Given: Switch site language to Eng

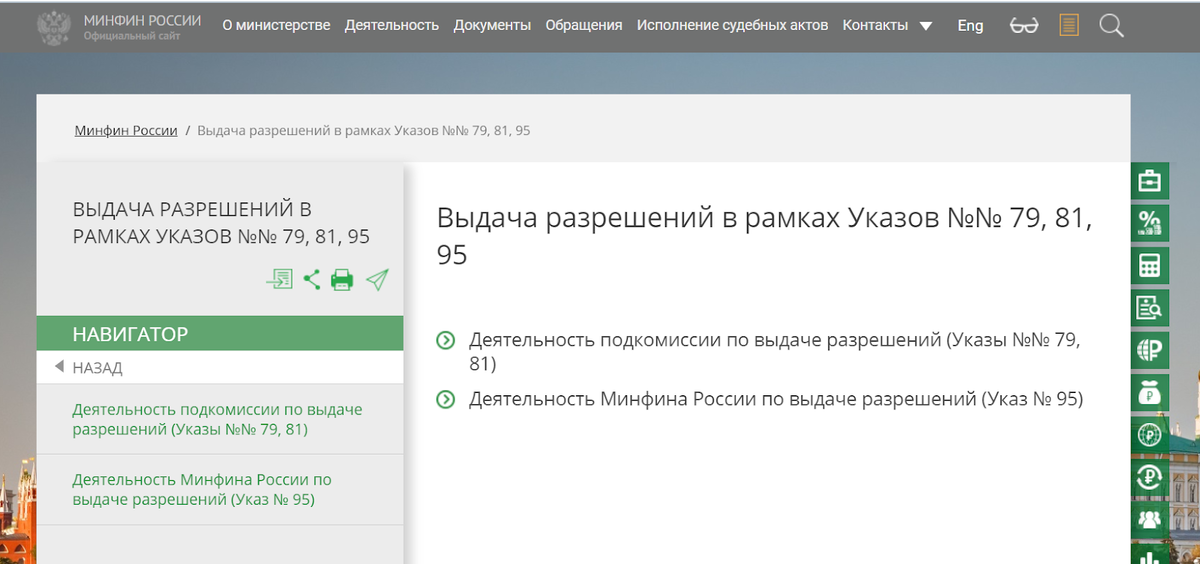Looking at the screenshot, I should [x=970, y=25].
